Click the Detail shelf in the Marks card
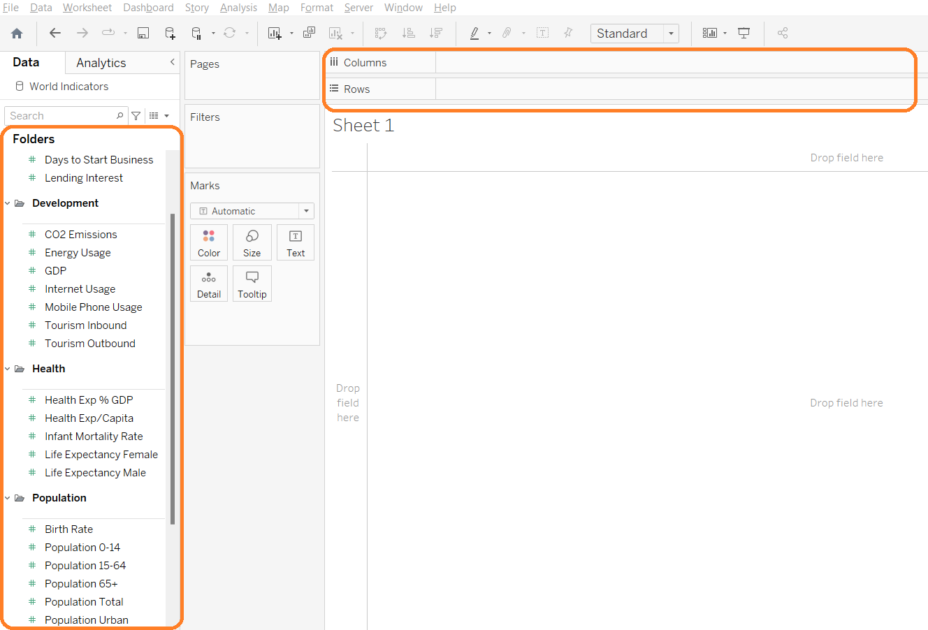928x630 pixels. 209,283
